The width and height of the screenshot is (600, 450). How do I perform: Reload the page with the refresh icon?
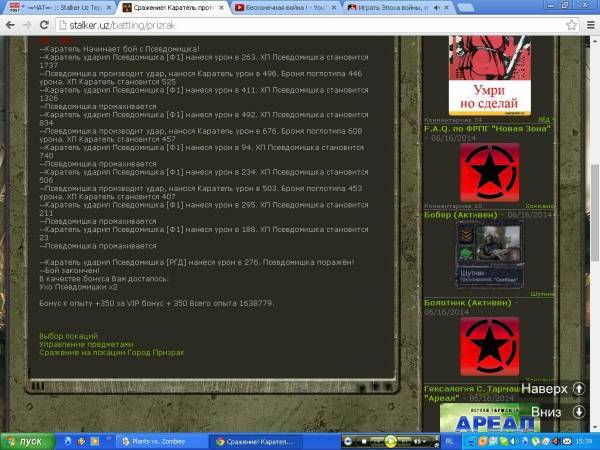pyautogui.click(x=42, y=25)
